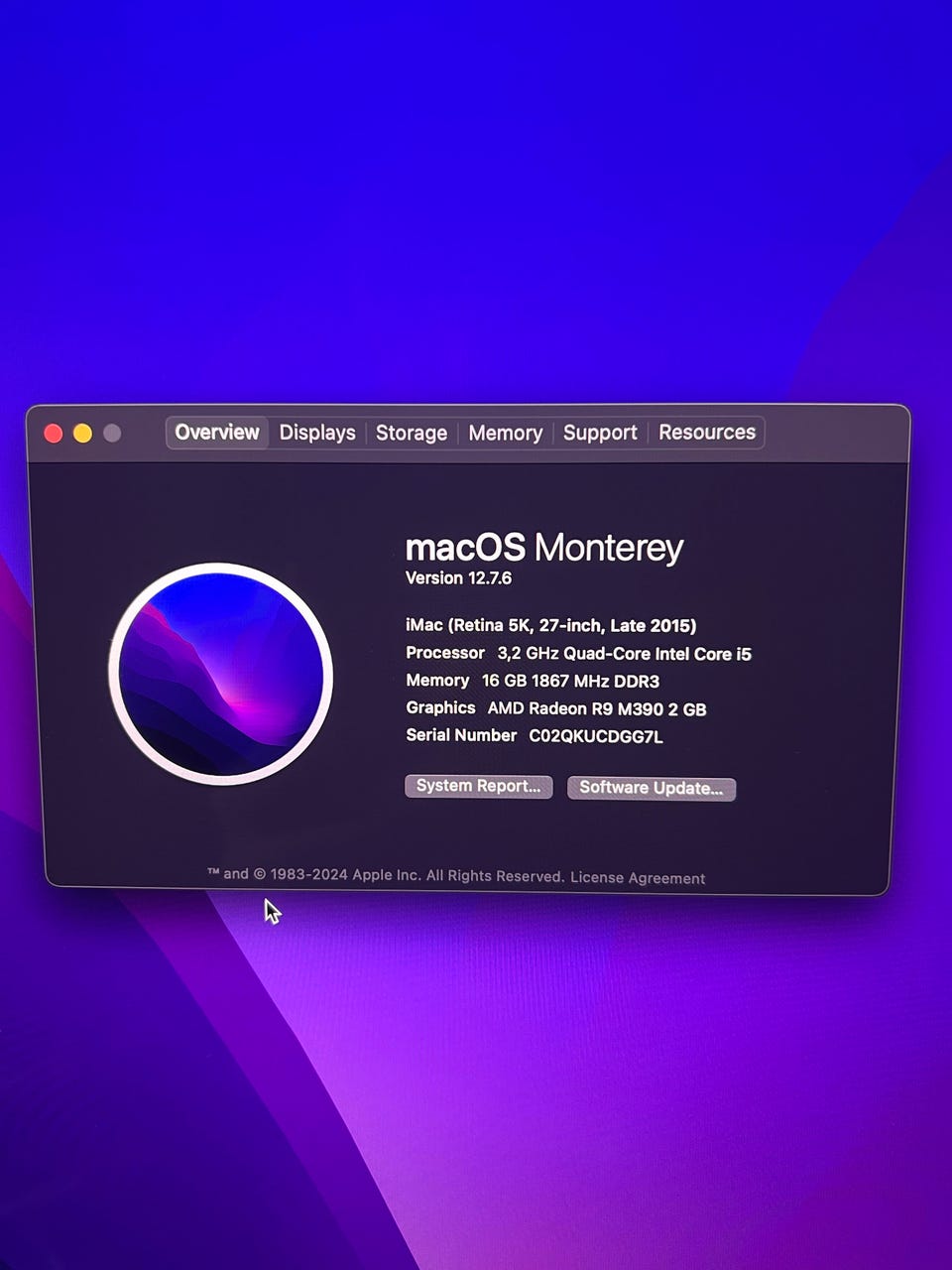Minimize window with the yellow button
This screenshot has height=1270, width=952.
(83, 434)
